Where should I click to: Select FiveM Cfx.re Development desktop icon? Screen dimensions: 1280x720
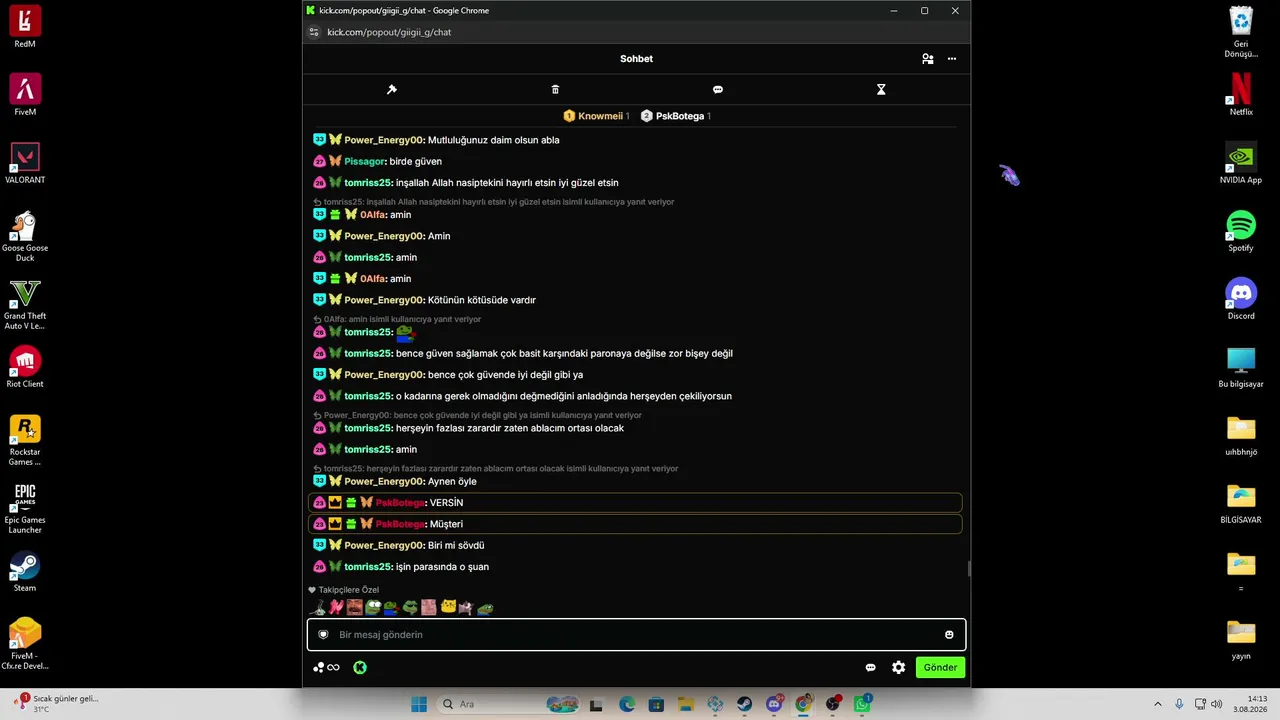25,644
